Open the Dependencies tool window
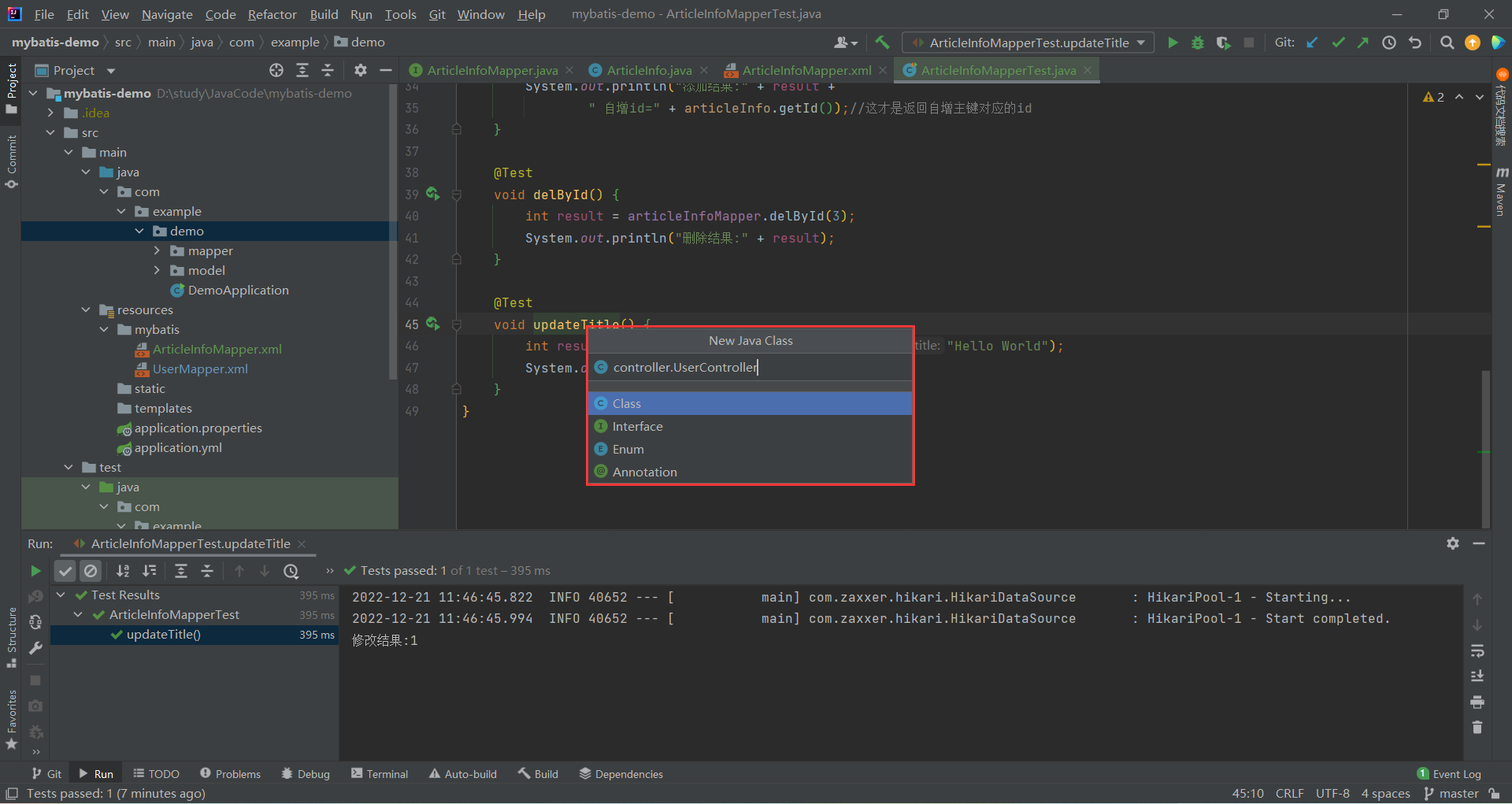 (621, 774)
